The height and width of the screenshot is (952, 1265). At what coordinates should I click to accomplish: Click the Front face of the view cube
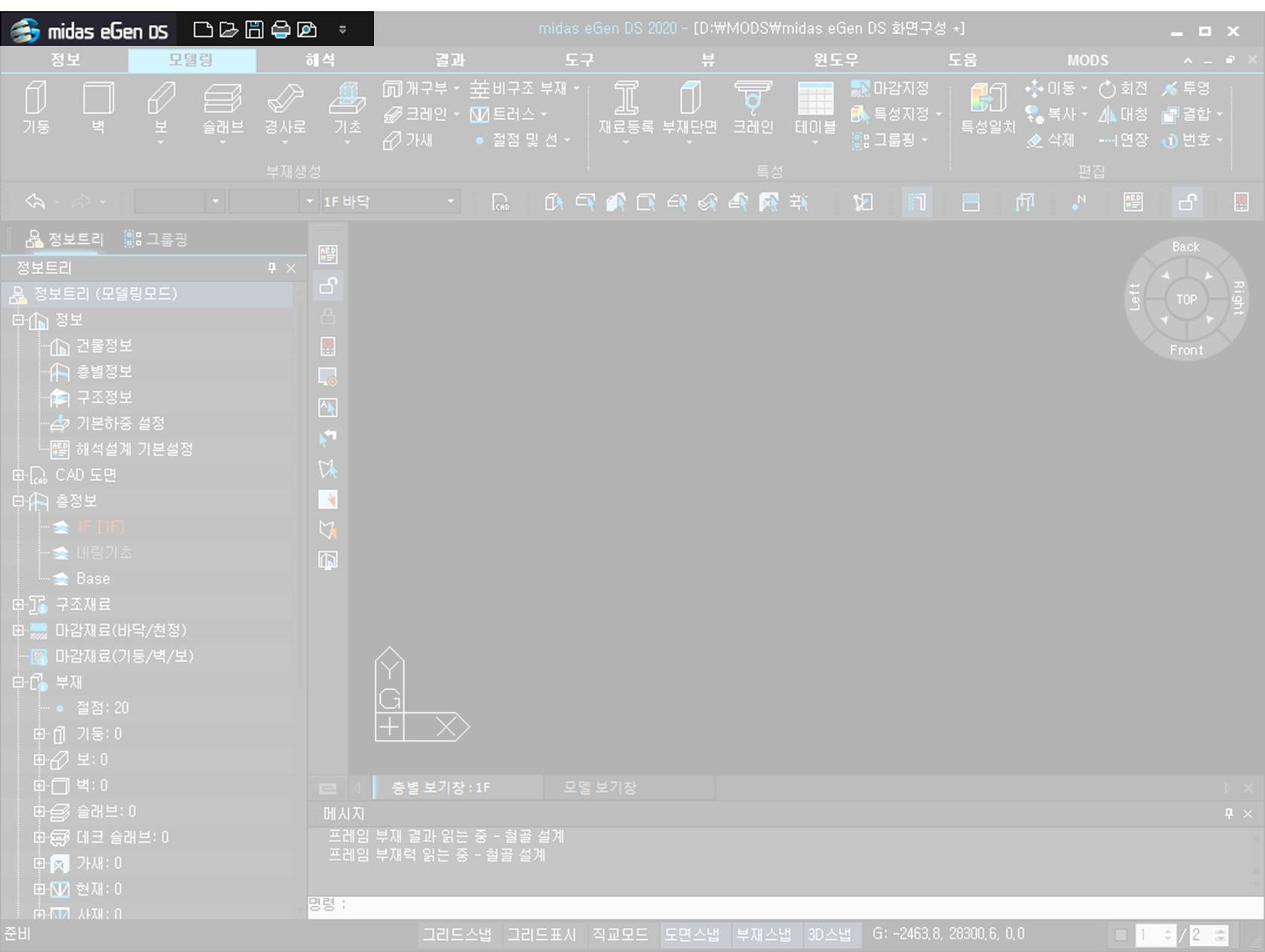pyautogui.click(x=1186, y=350)
